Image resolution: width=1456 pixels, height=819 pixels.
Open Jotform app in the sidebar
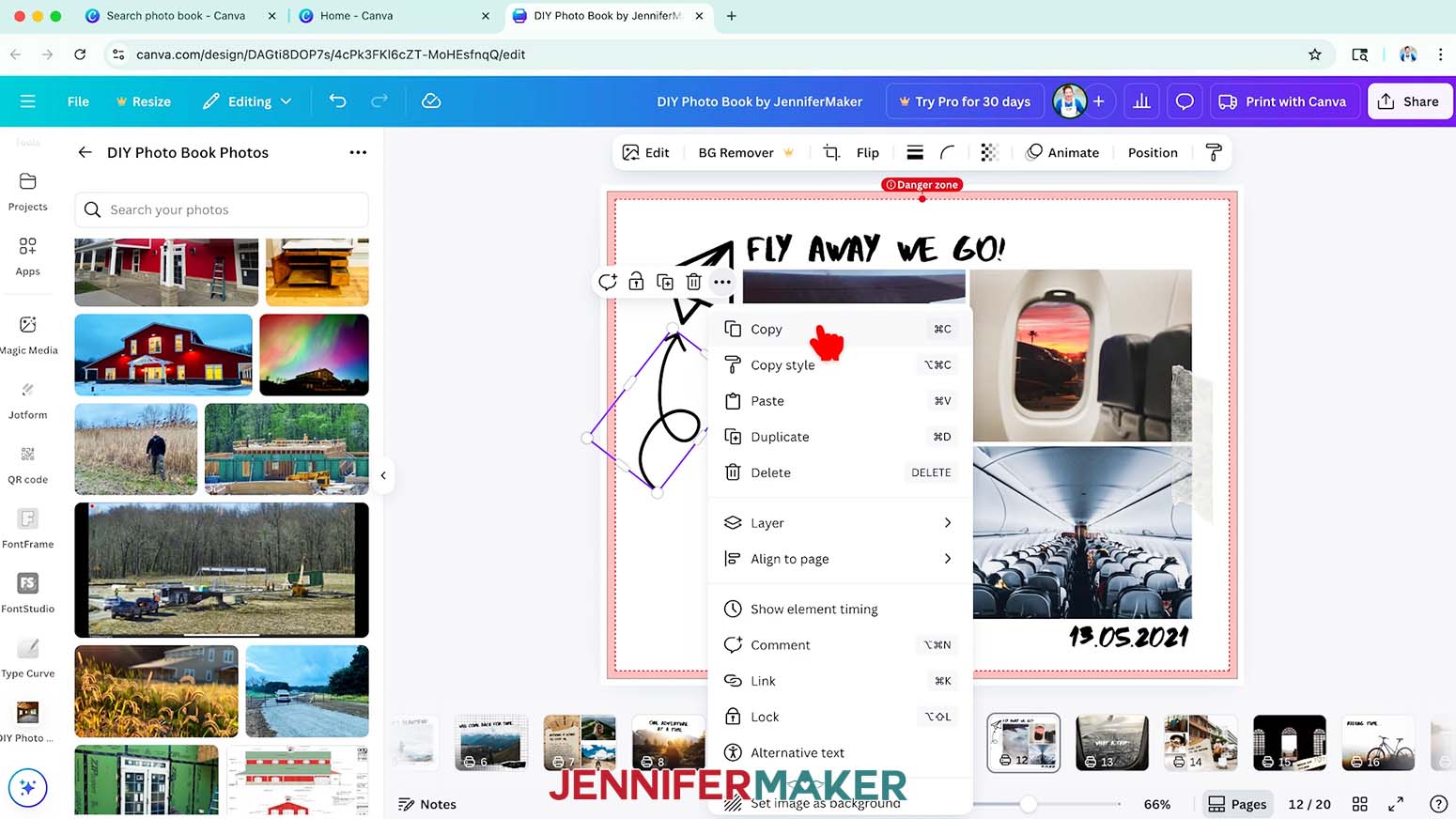27,400
